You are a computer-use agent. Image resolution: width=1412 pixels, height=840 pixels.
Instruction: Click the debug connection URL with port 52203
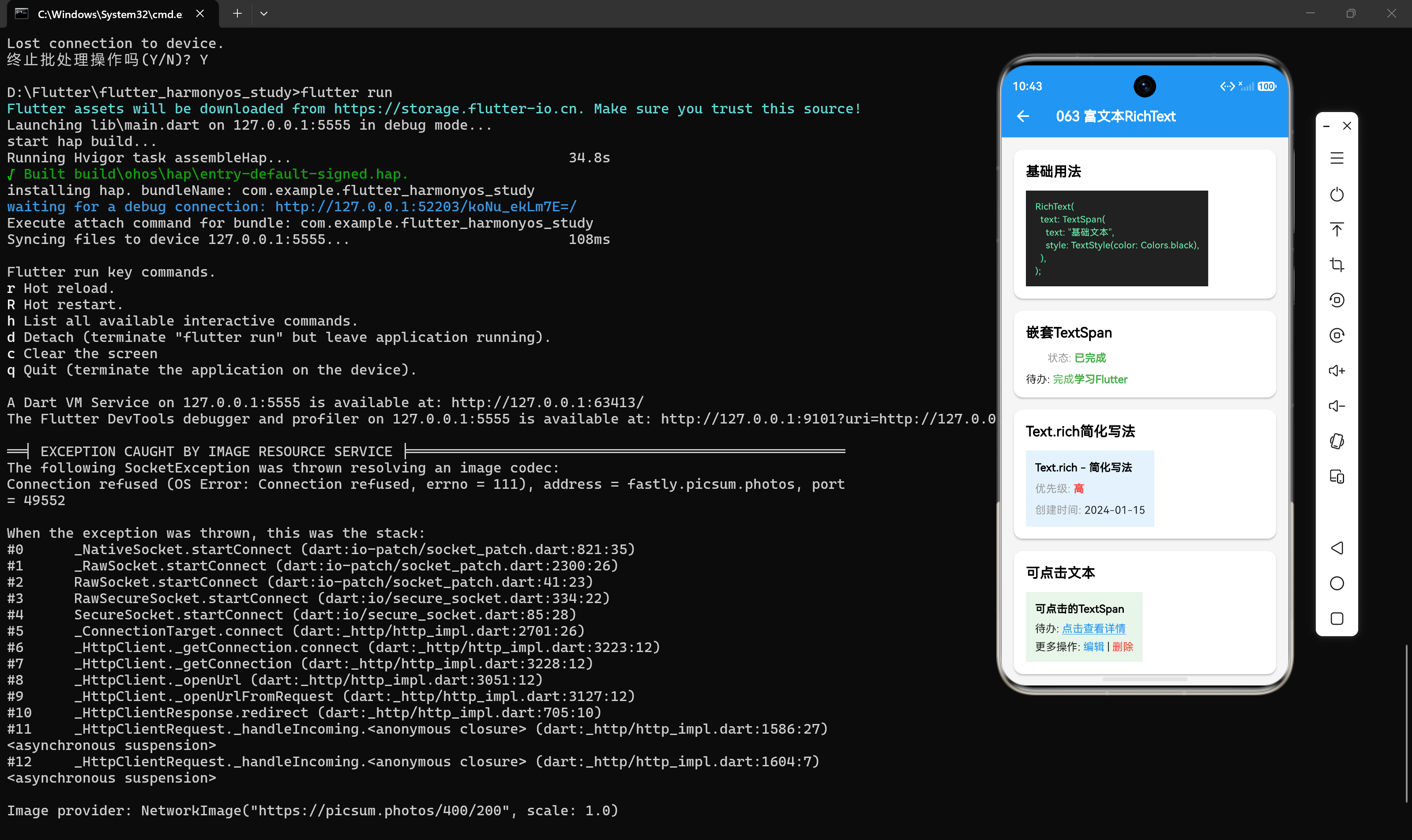pos(426,206)
